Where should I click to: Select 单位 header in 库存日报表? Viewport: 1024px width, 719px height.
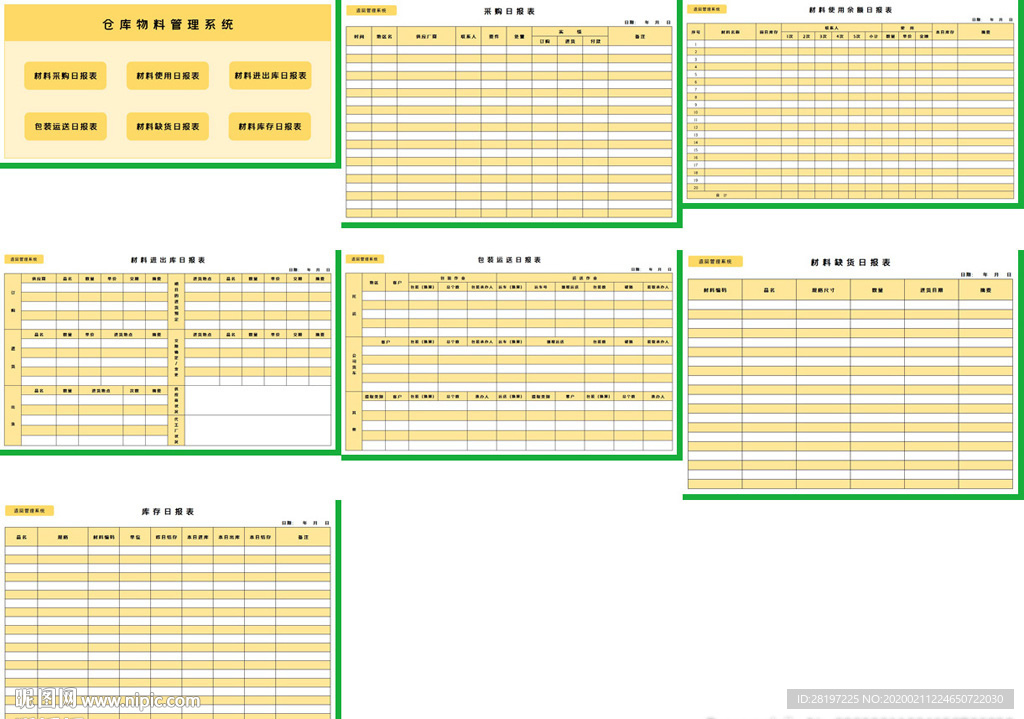point(135,537)
